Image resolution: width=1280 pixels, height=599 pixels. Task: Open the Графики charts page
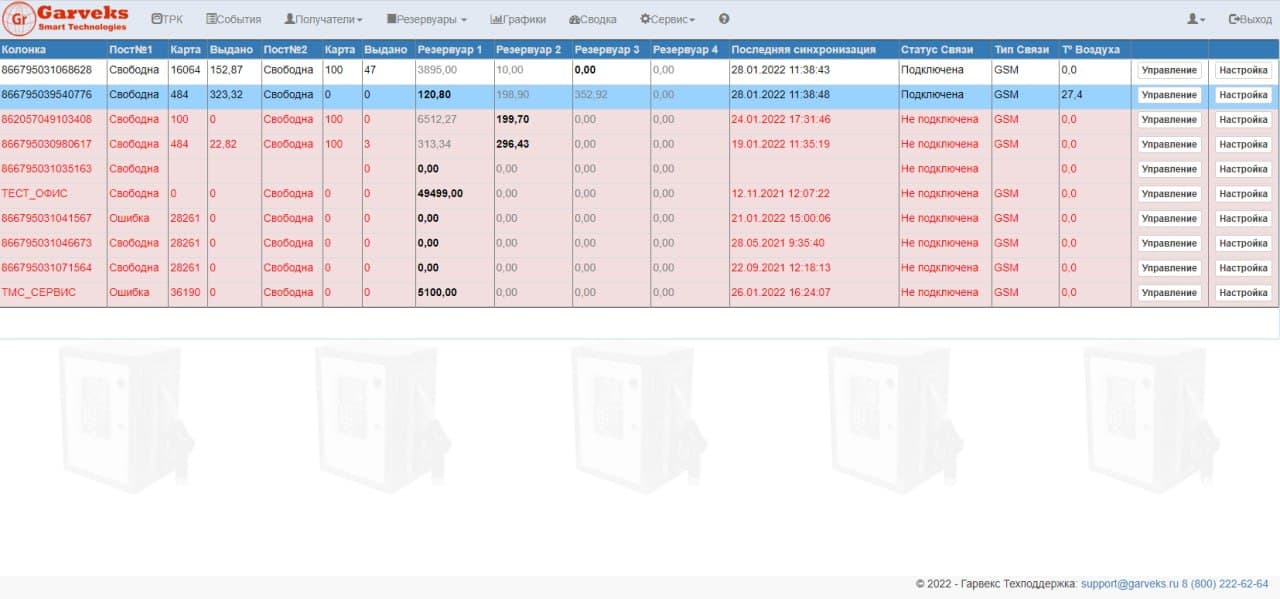click(x=518, y=19)
